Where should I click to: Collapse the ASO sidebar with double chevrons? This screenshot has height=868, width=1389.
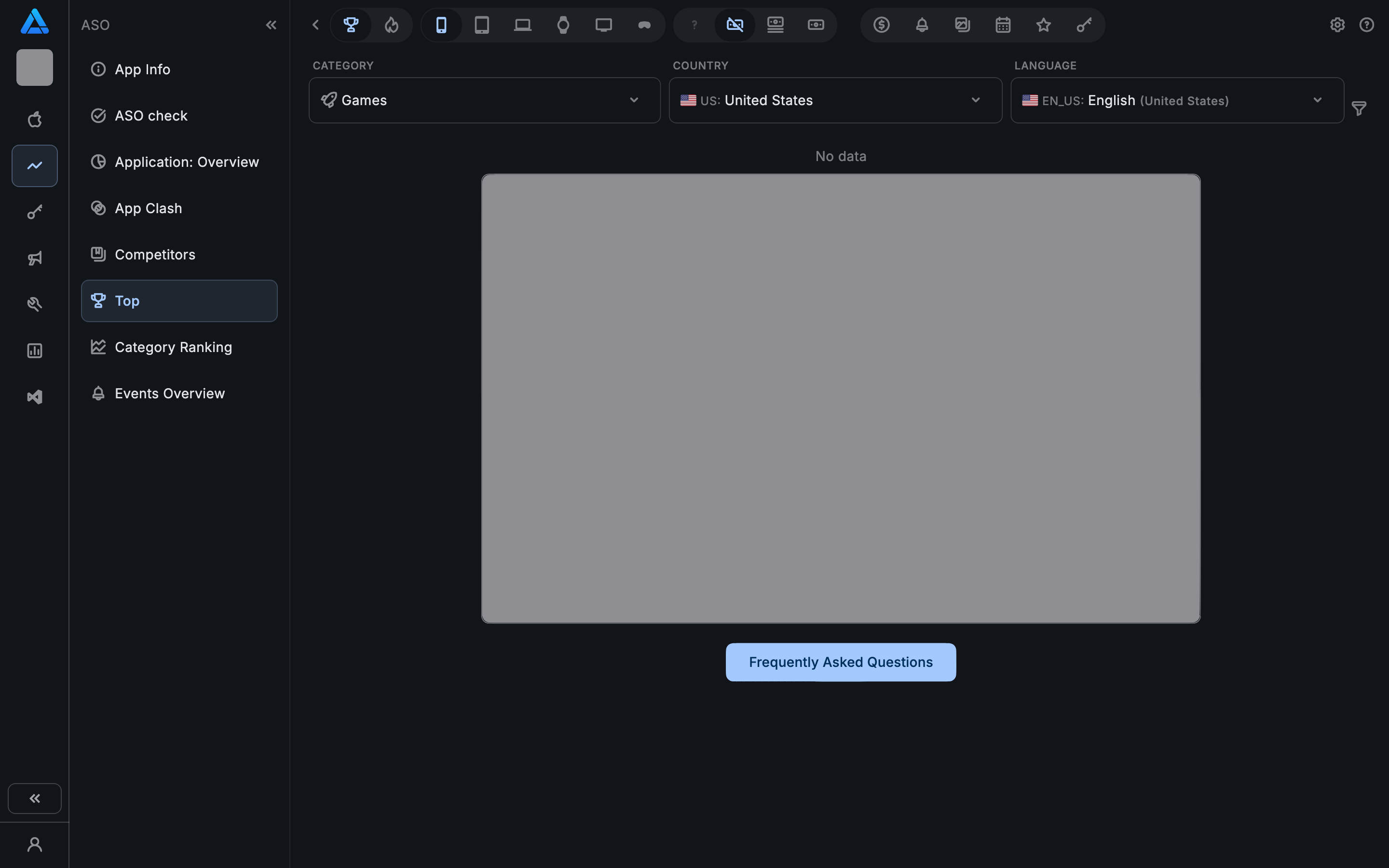(272, 25)
